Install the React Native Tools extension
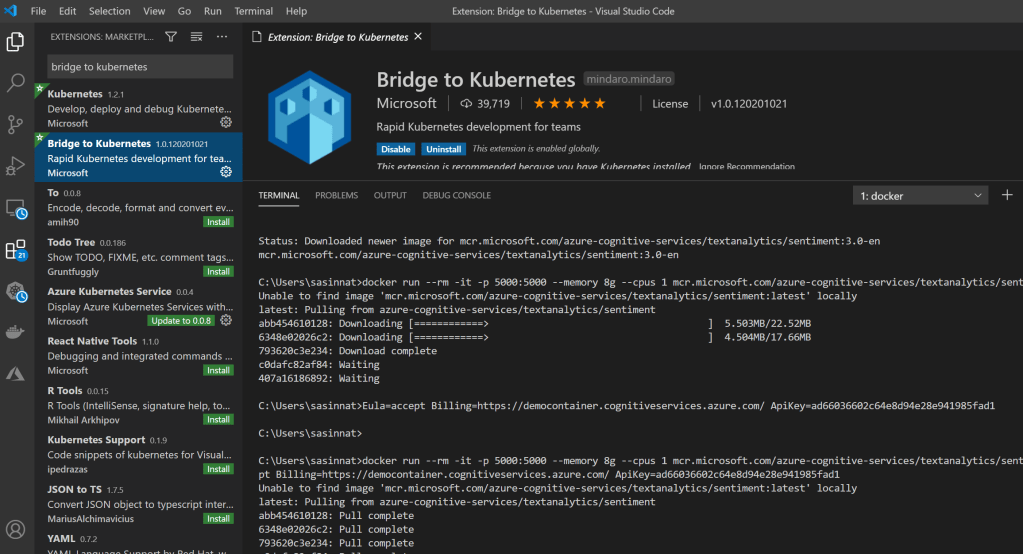This screenshot has height=554, width=1023. pyautogui.click(x=218, y=370)
